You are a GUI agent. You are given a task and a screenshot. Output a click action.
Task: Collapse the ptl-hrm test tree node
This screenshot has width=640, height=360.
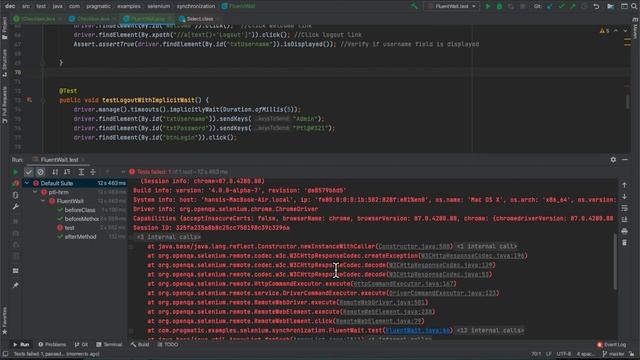35,192
